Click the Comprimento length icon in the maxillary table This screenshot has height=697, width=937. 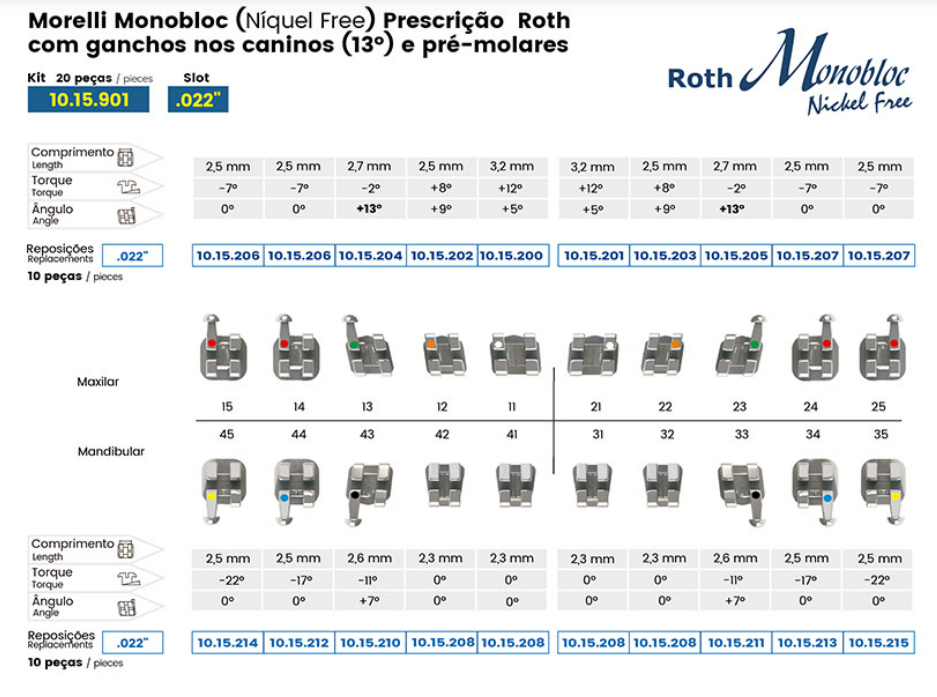point(125,157)
